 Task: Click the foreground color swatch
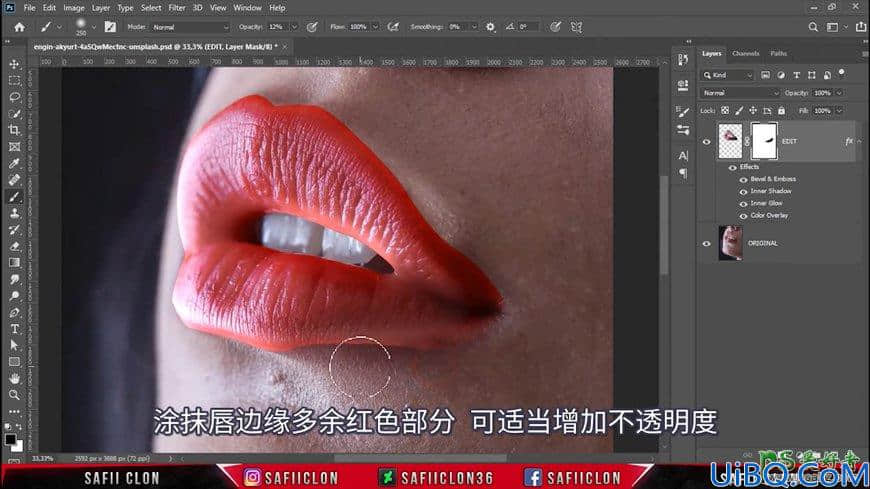click(11, 439)
